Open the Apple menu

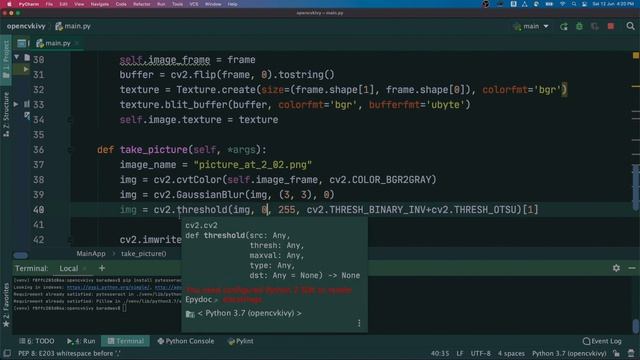pyautogui.click(x=9, y=4)
